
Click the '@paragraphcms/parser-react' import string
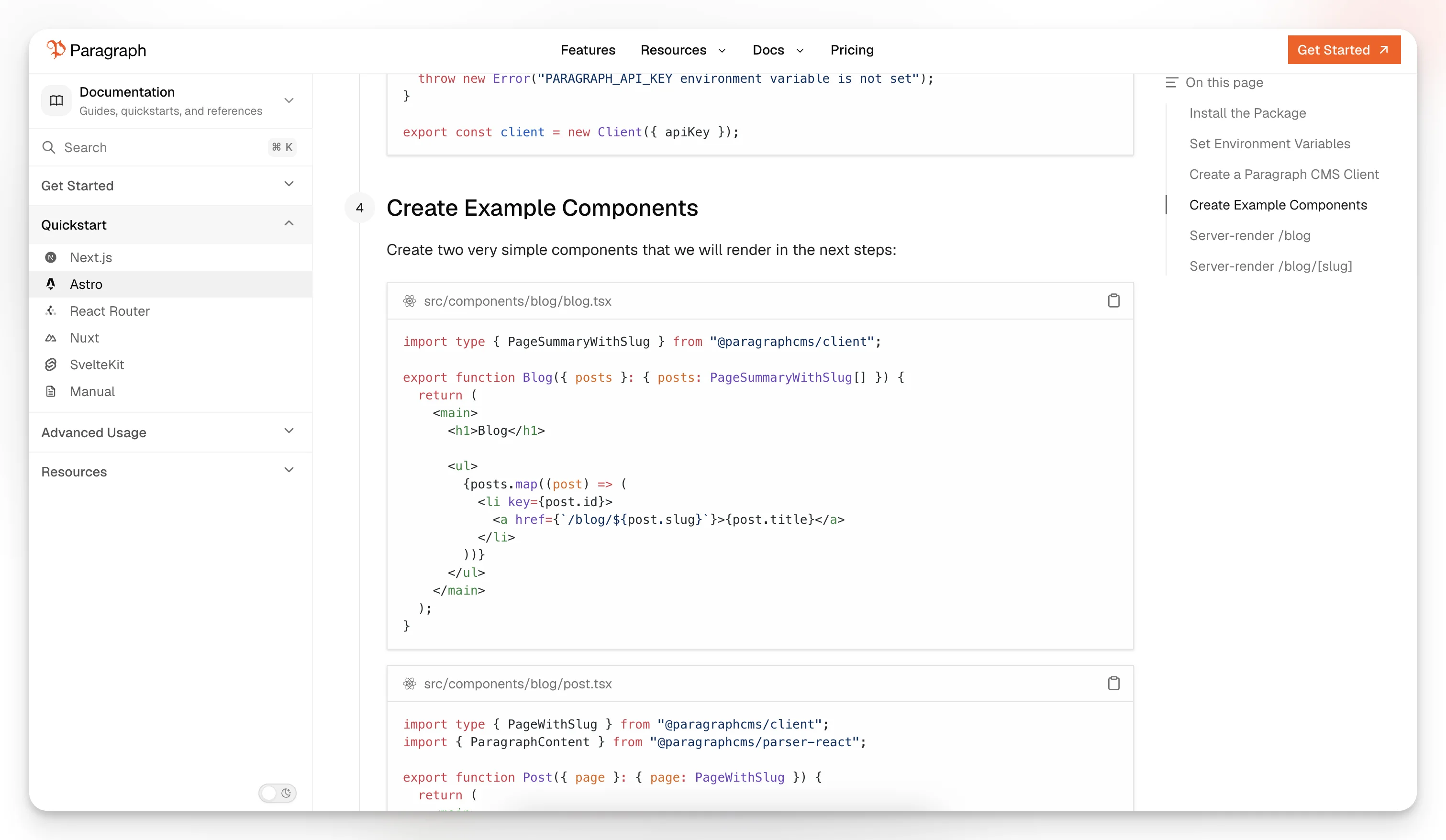[x=754, y=742]
